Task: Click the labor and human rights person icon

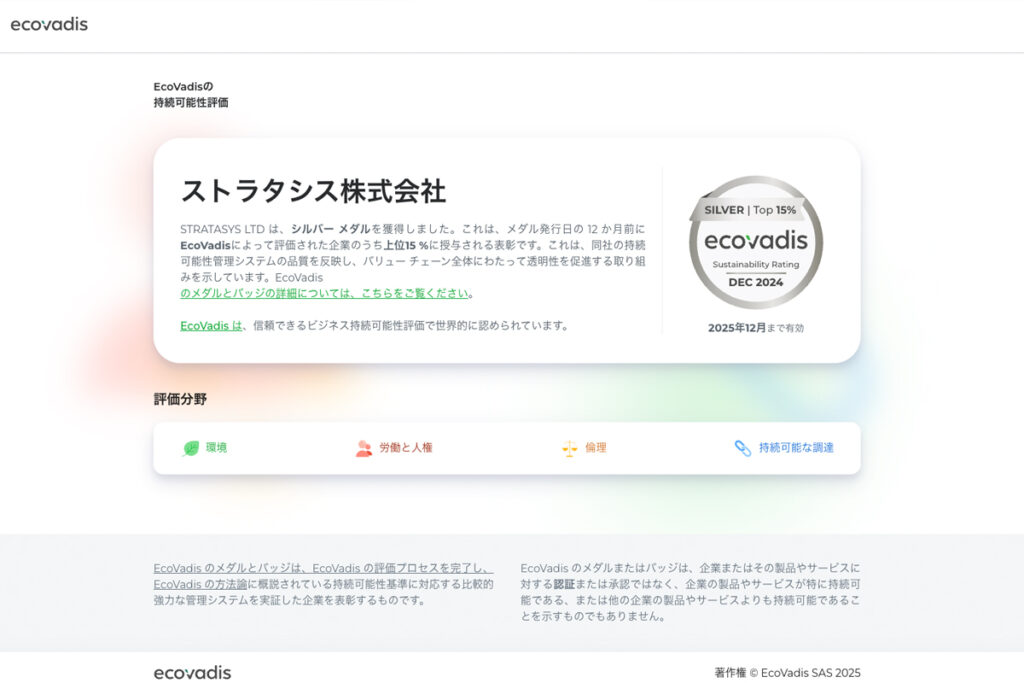Action: point(364,448)
